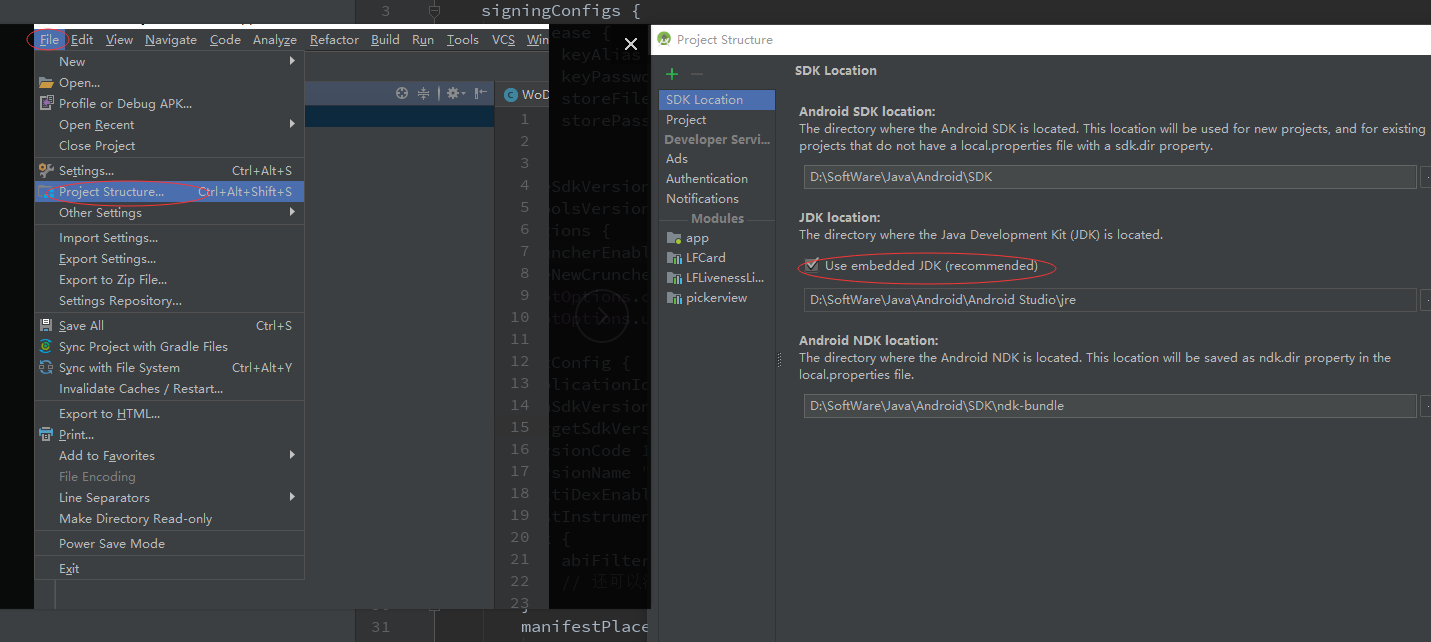Open the Code menu

pyautogui.click(x=225, y=40)
